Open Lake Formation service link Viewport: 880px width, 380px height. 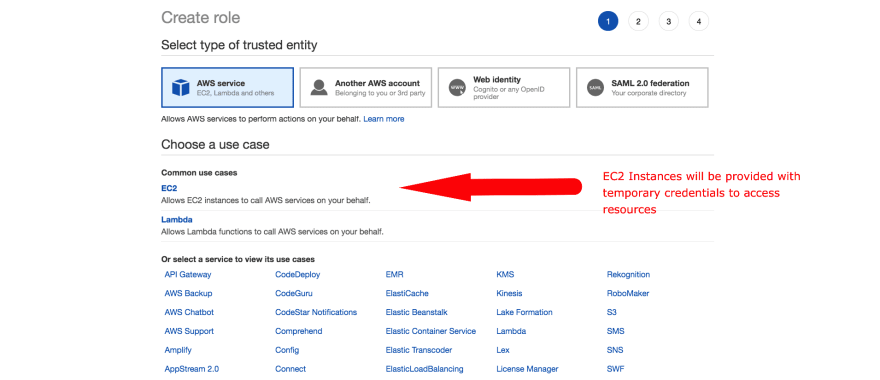[x=524, y=312]
